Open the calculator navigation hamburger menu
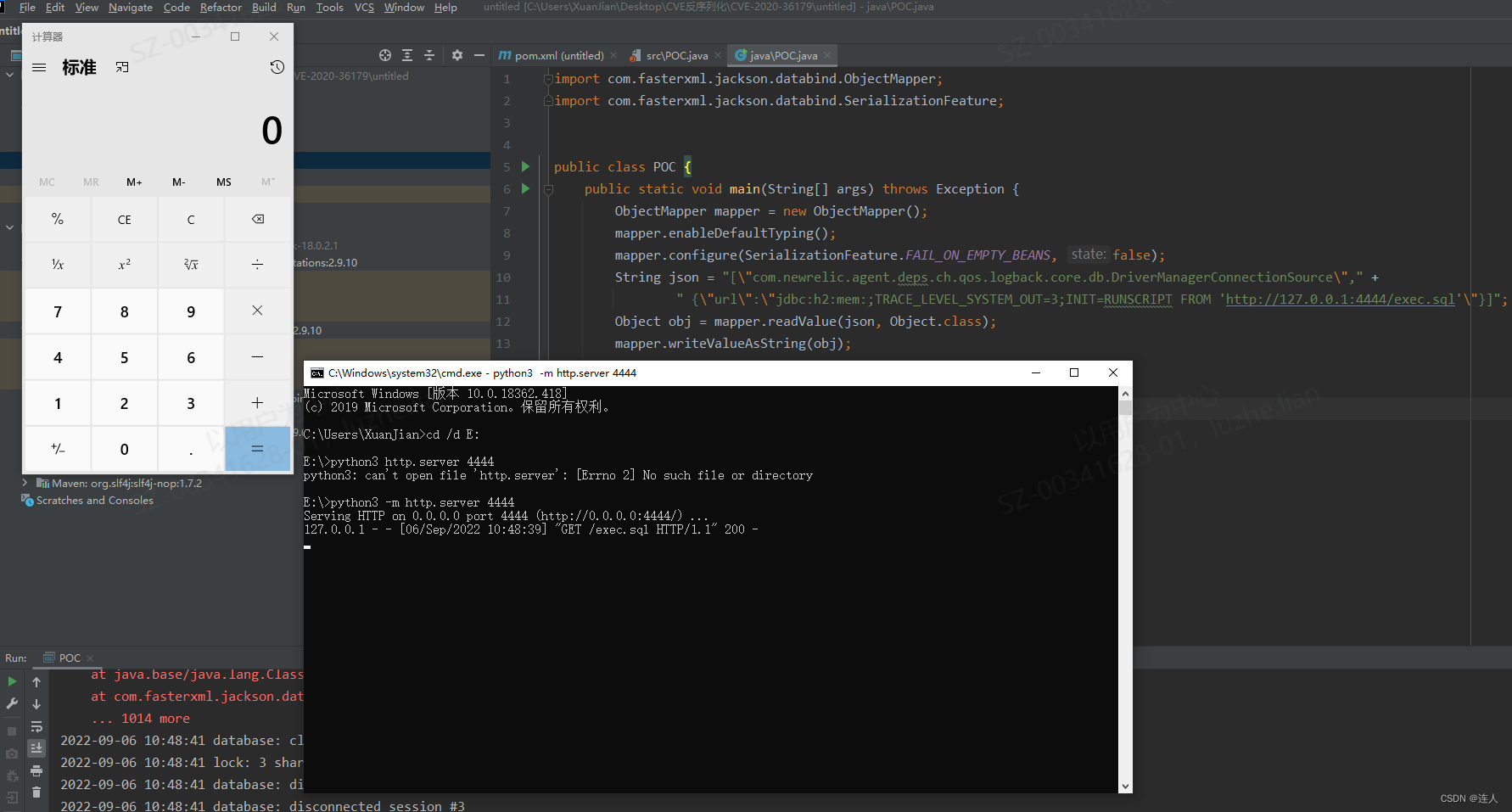1512x812 pixels. (x=39, y=67)
